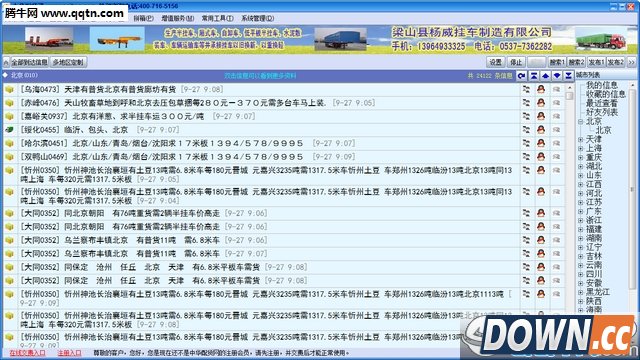The image size is (640, 360).
Task: Select 收藏的信息 in the tree
Action: pos(606,94)
